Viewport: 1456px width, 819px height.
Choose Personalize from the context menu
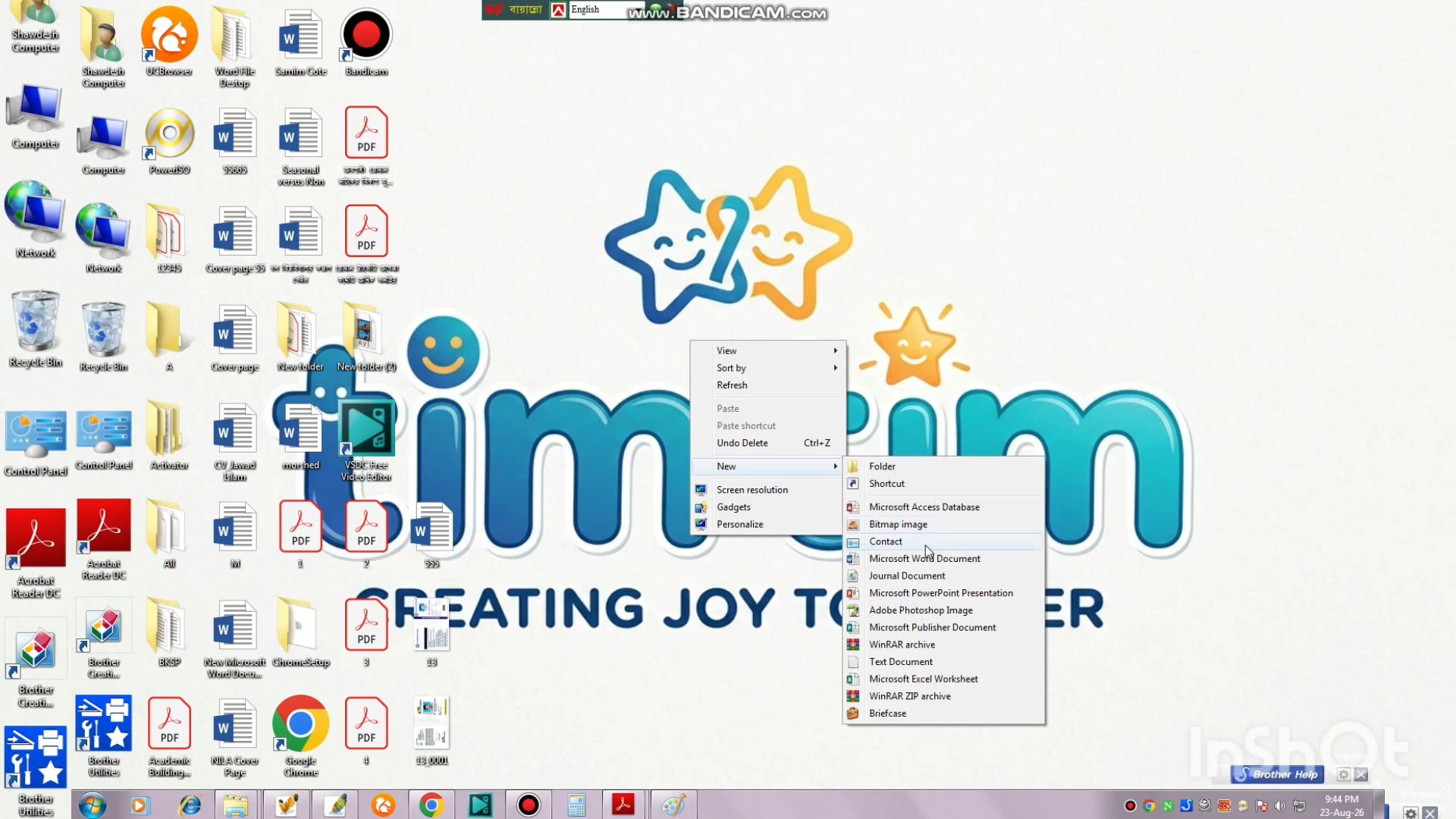[x=768, y=525]
